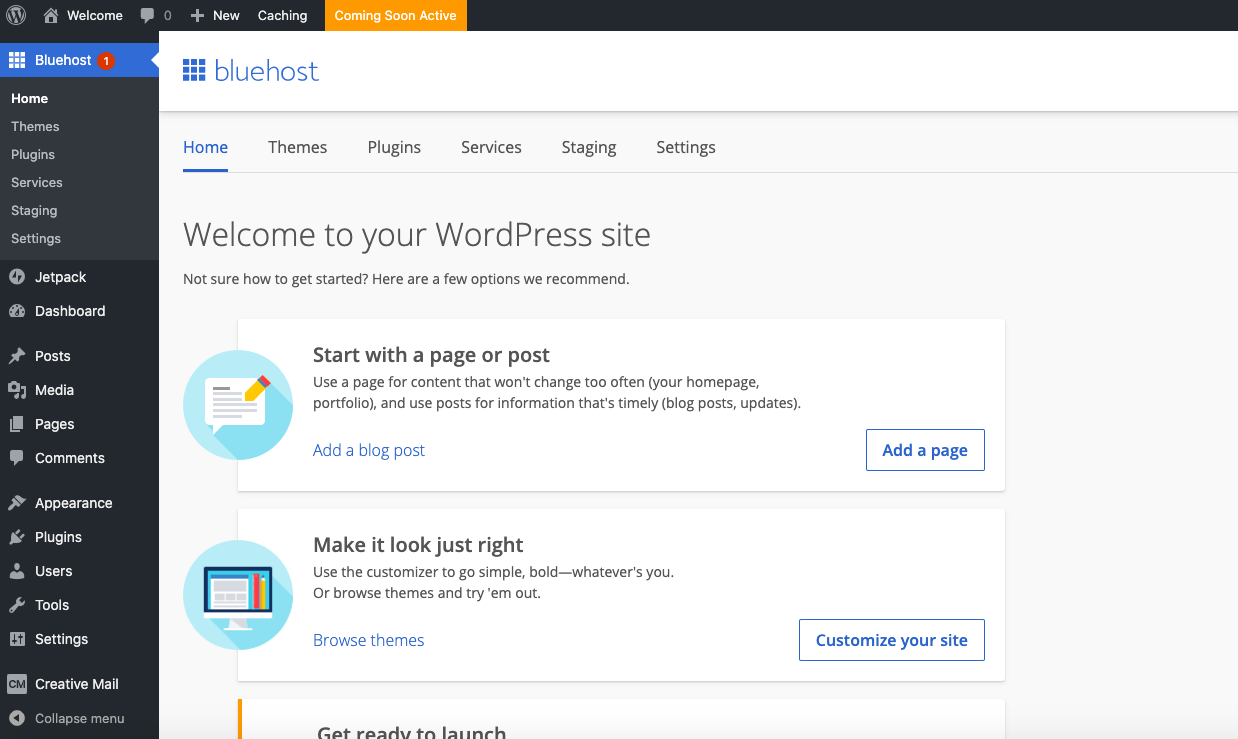Open the Services tab
Screen dimensions: 1238x739
[491, 147]
